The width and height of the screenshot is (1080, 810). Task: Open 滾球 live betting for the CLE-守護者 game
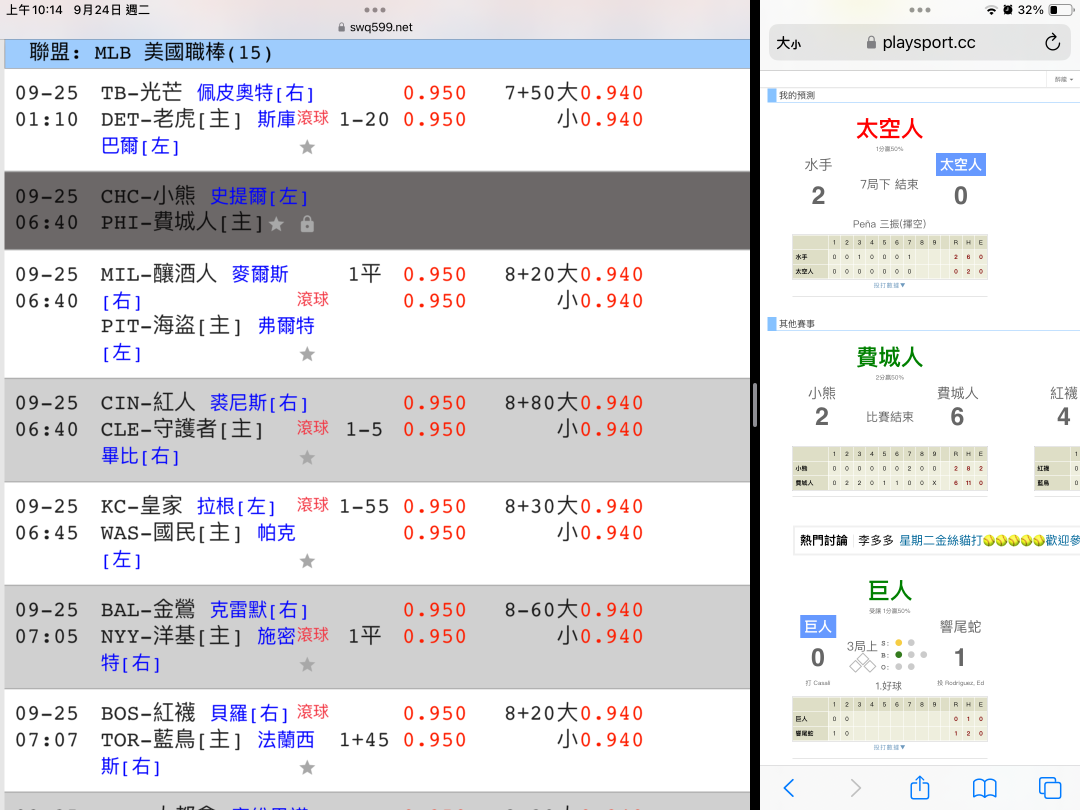(x=313, y=428)
